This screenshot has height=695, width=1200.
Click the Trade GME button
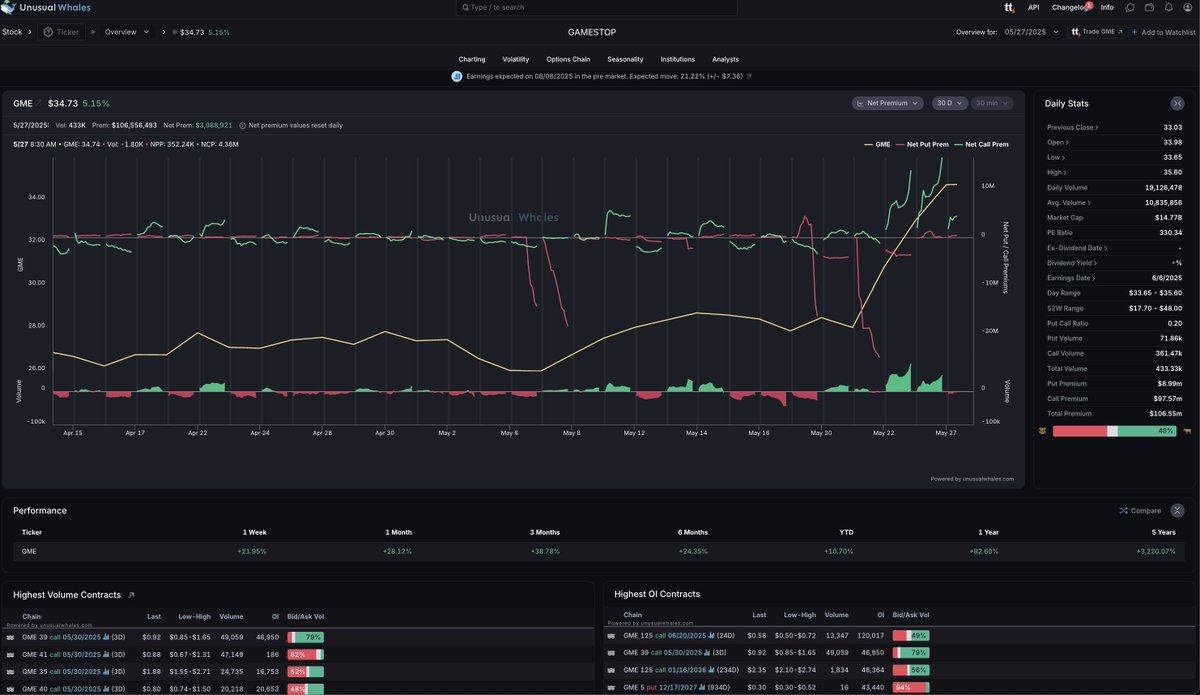[x=1097, y=32]
